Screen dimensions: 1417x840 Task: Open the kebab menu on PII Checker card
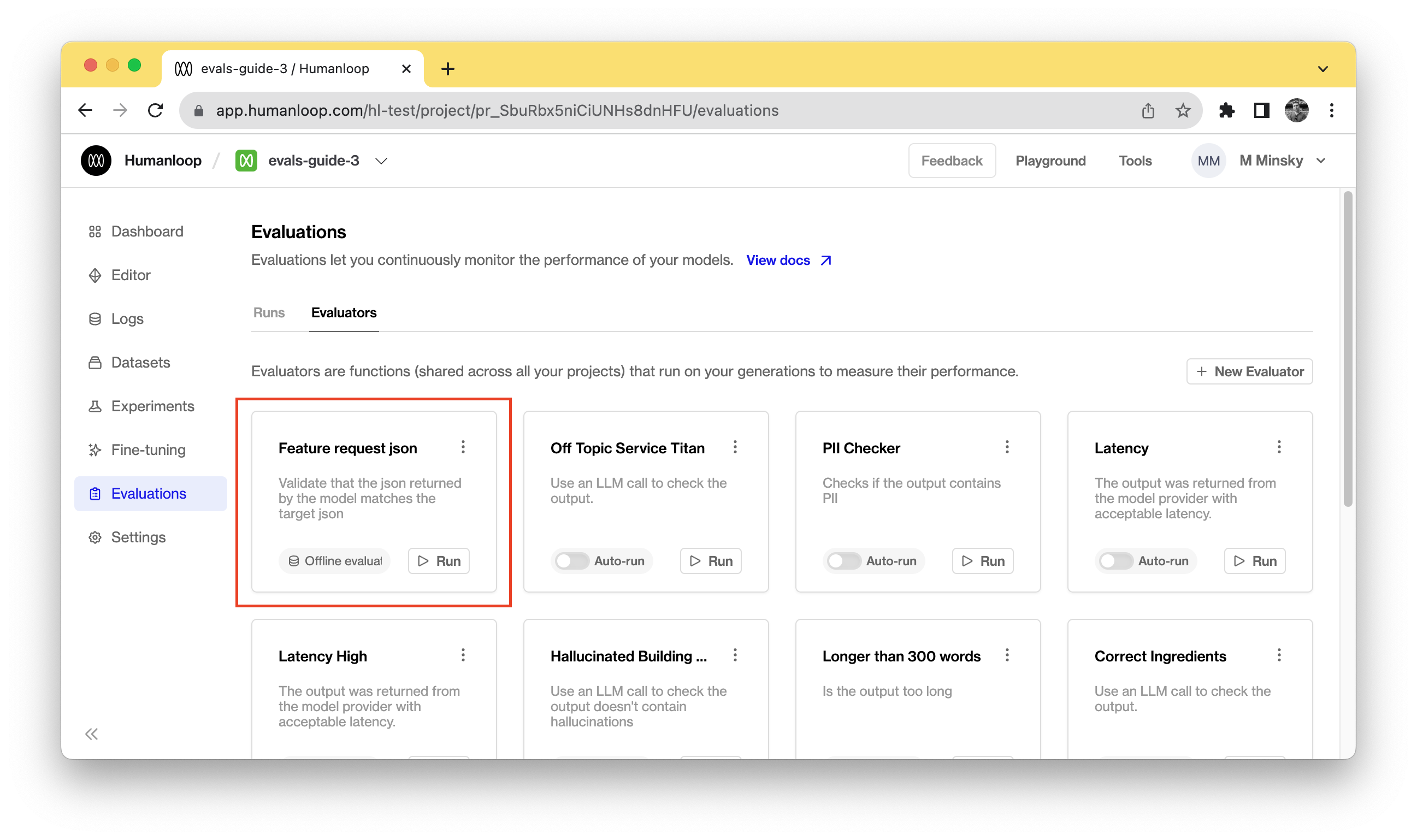pos(1007,447)
